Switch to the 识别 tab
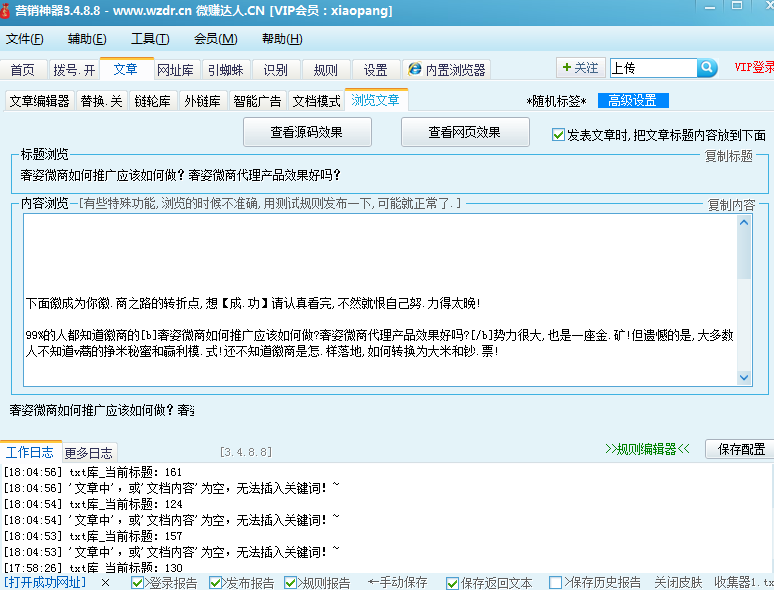This screenshot has height=590, width=774. 275,70
